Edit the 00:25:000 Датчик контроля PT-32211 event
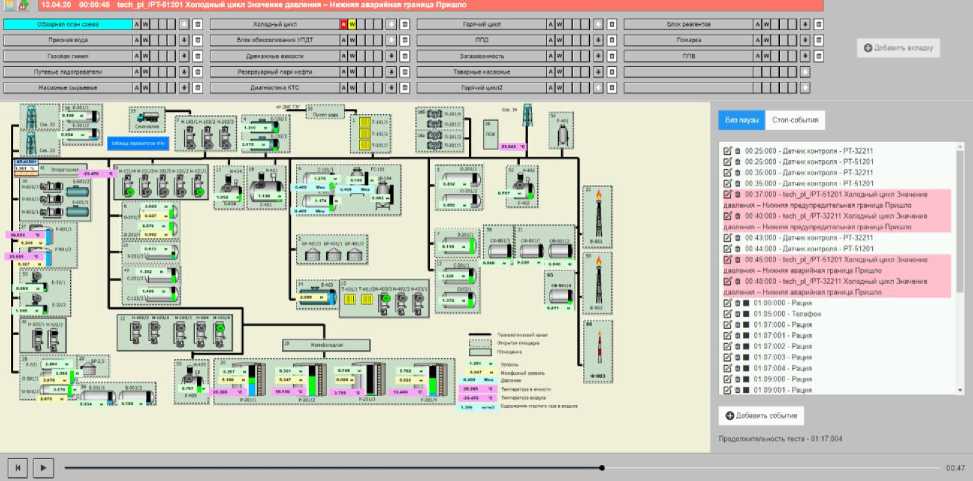The width and height of the screenshot is (973, 481). 727,151
